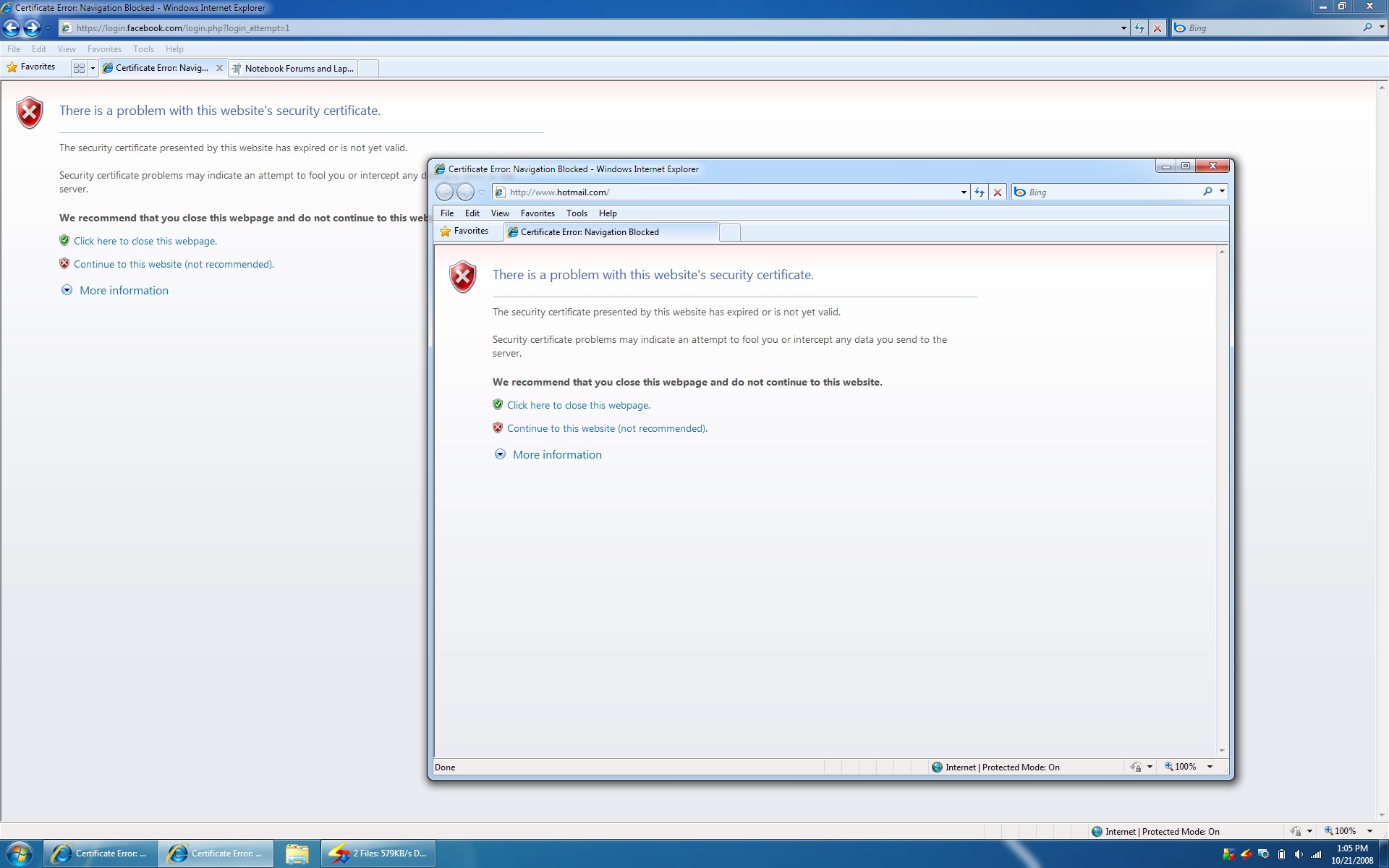Open volume speaker icon in system tray
The image size is (1389, 868).
1299,854
